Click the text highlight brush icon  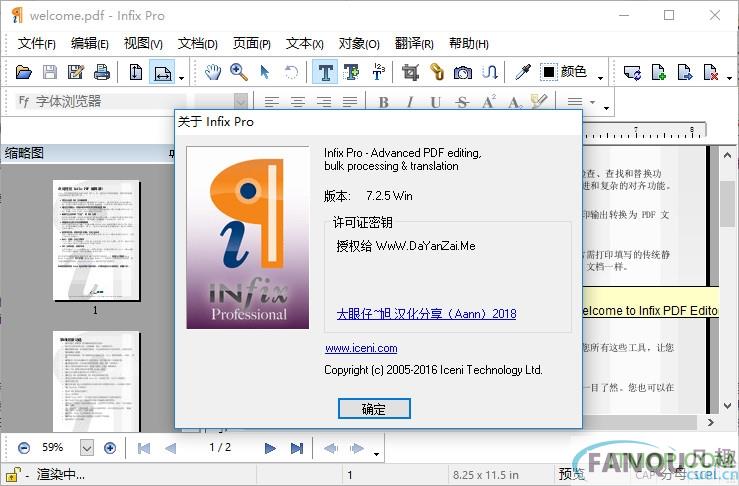pyautogui.click(x=539, y=101)
